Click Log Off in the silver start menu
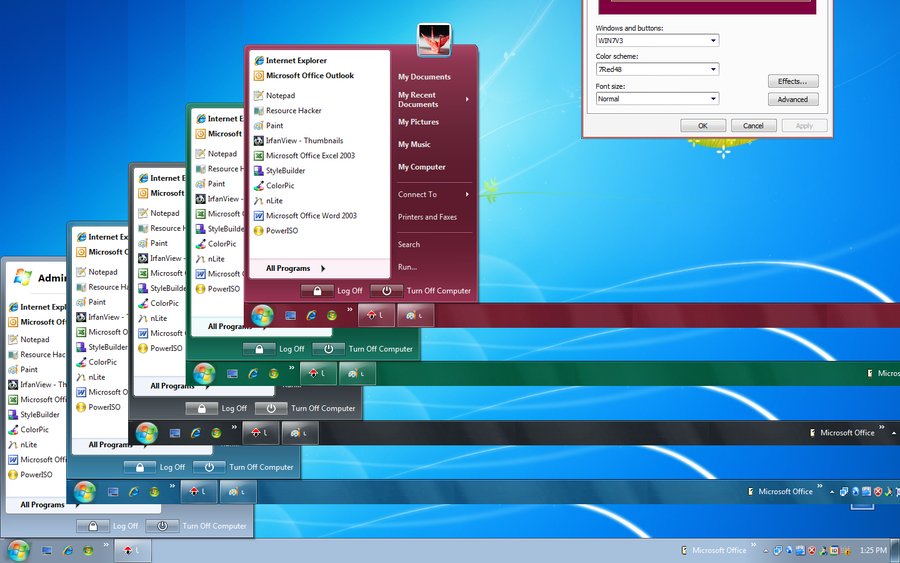 107,526
